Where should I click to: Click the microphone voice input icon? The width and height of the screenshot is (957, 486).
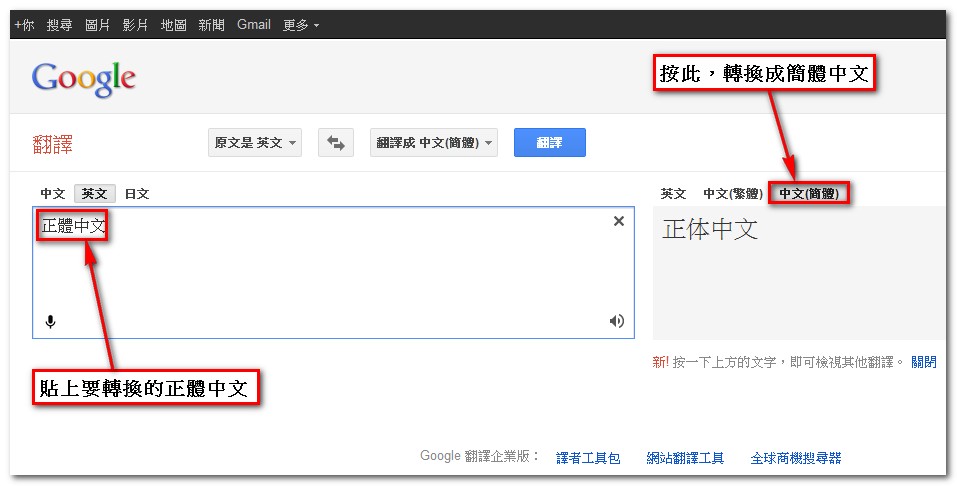point(50,321)
